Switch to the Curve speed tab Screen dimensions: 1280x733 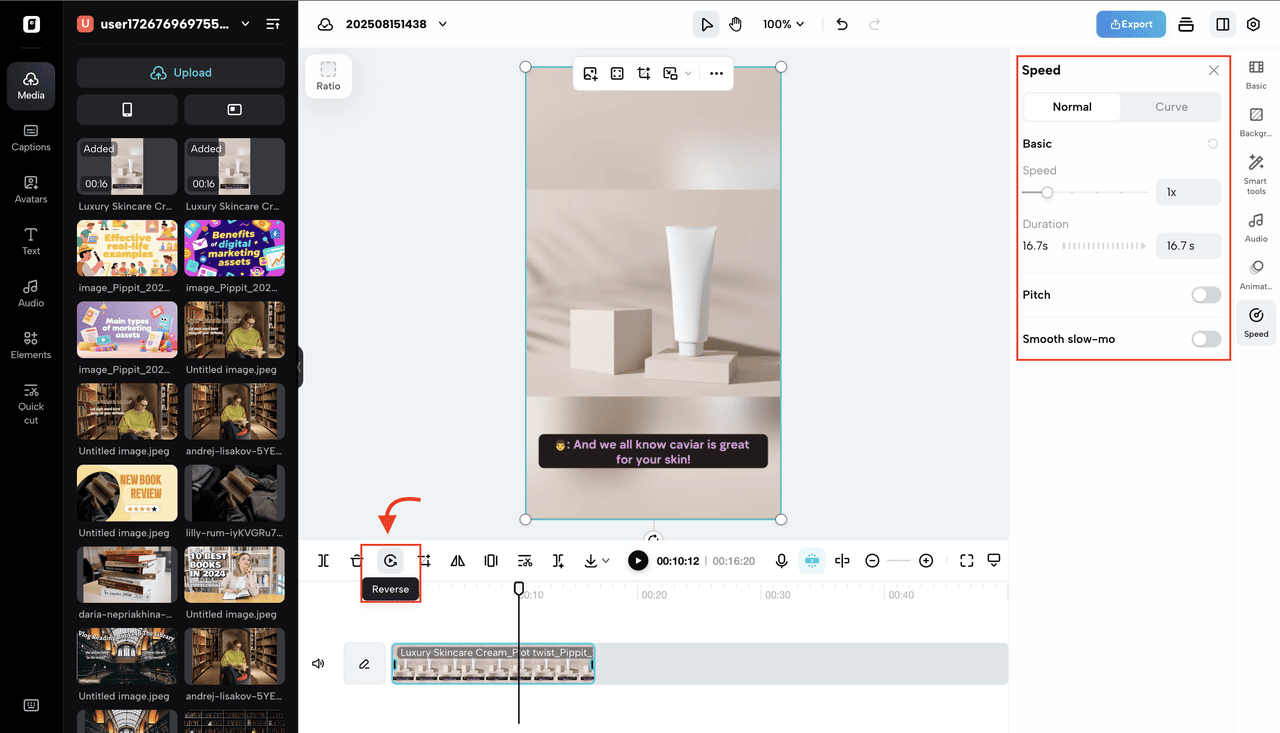click(x=1171, y=107)
